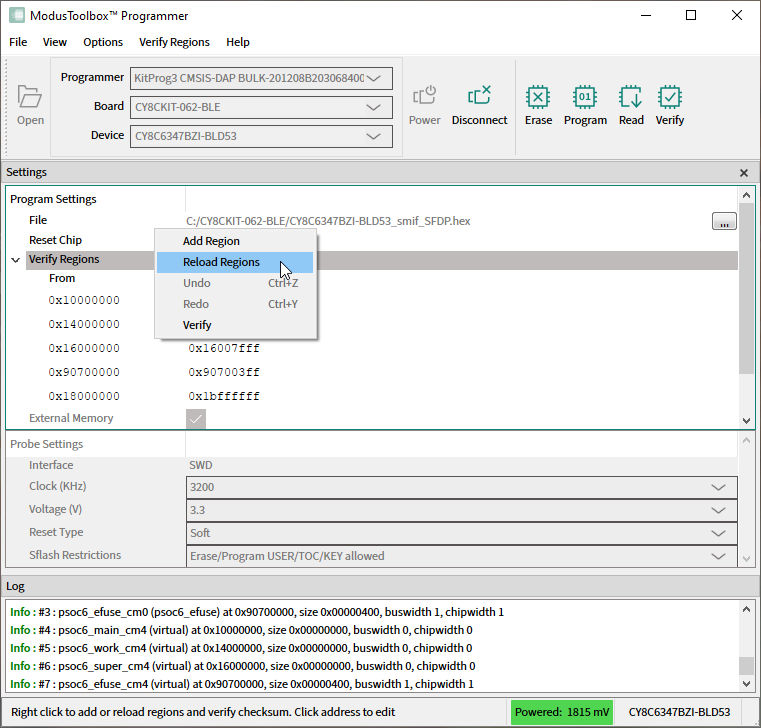Open the Programmer dropdown list

point(375,78)
